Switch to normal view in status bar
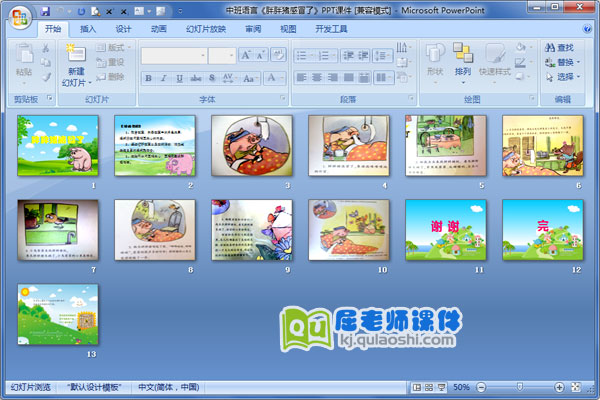Image resolution: width=600 pixels, height=400 pixels. [x=417, y=387]
